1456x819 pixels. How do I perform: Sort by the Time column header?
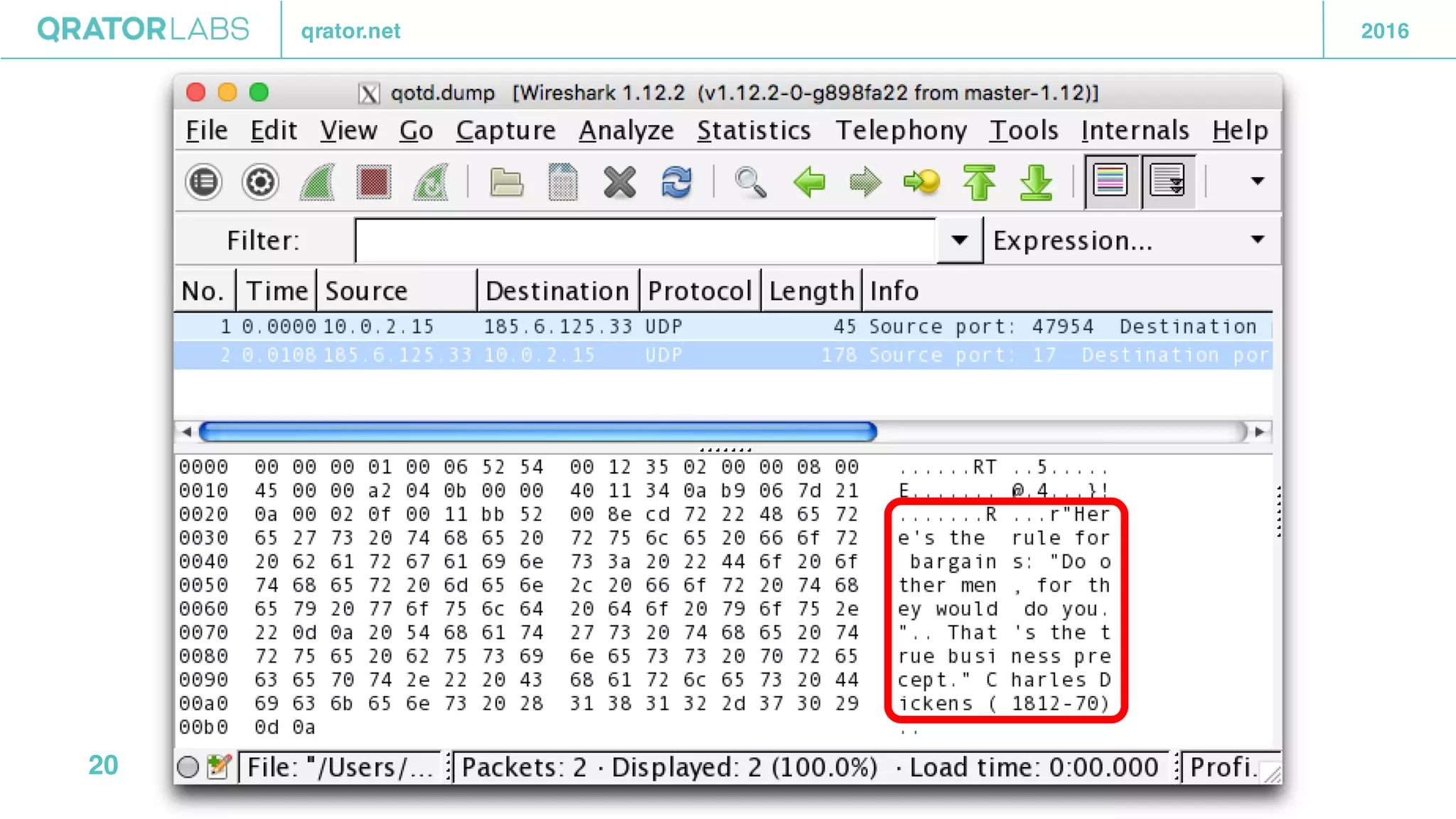point(277,291)
